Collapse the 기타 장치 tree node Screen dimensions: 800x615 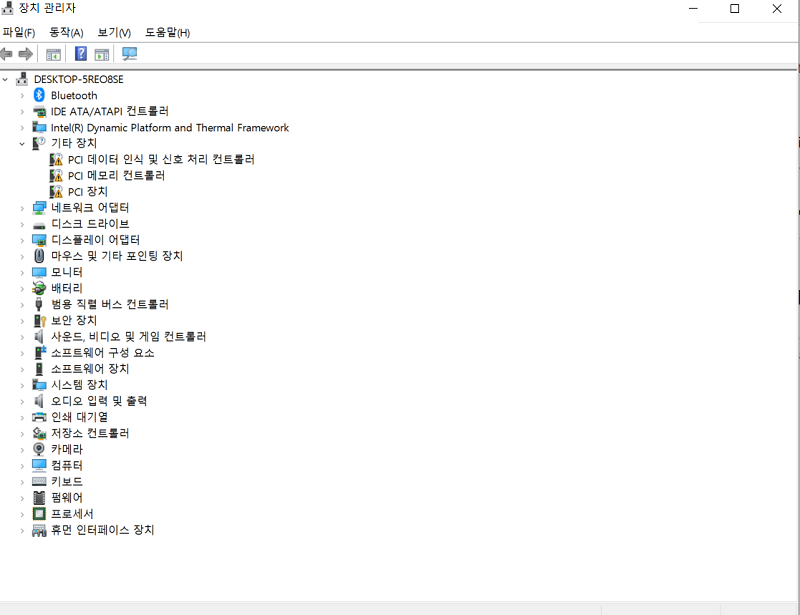click(x=22, y=143)
